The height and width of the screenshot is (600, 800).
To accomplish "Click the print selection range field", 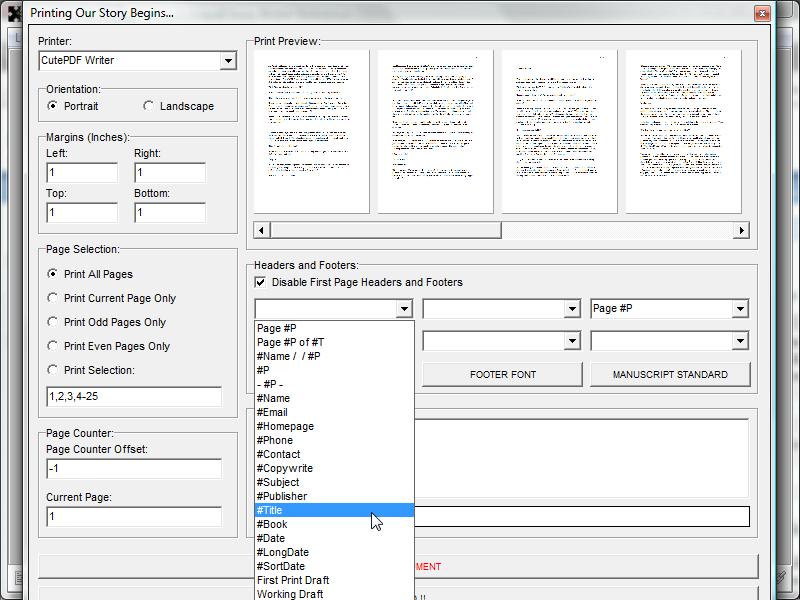I will pyautogui.click(x=134, y=397).
